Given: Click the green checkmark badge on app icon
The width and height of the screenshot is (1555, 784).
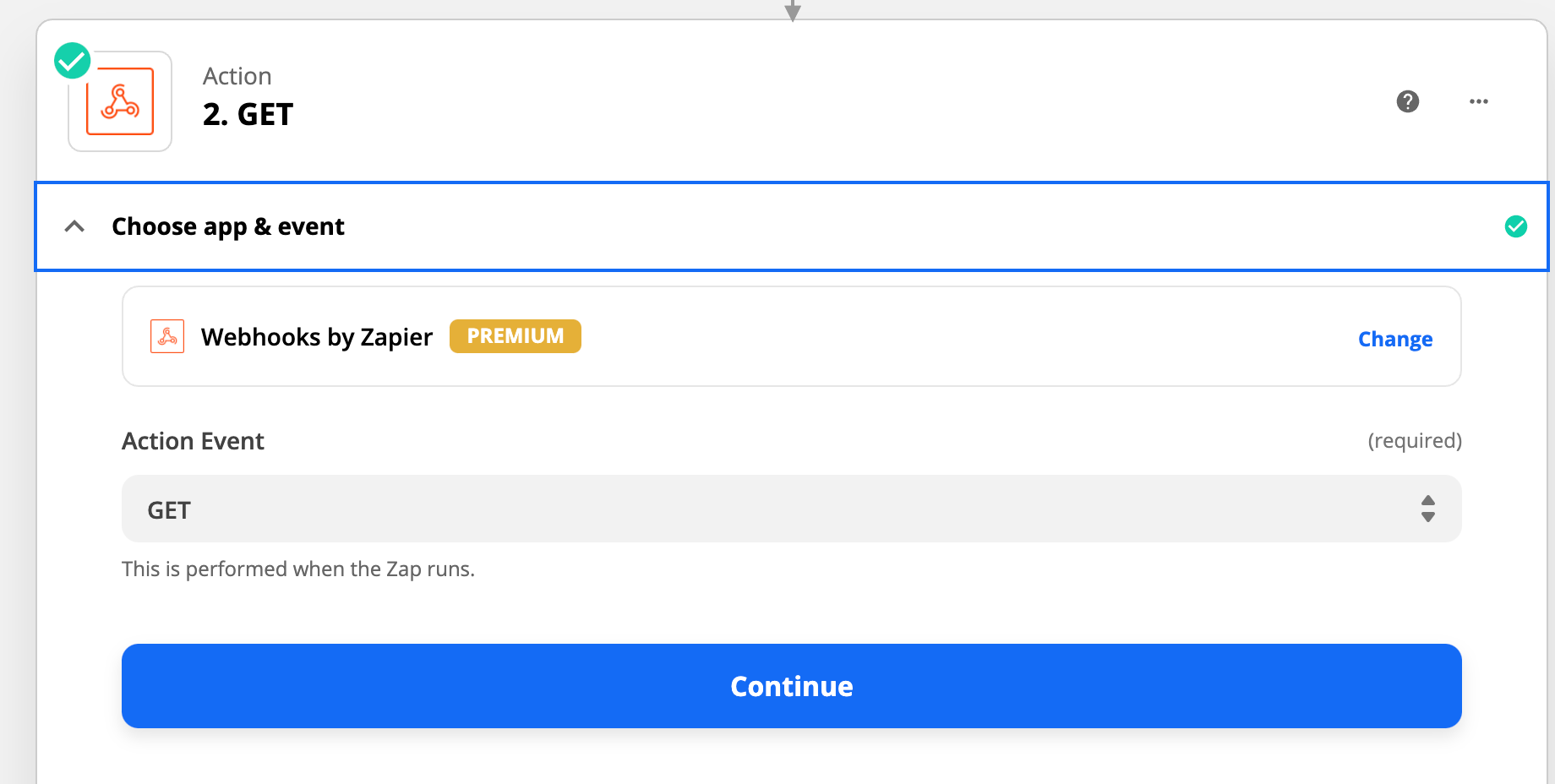Looking at the screenshot, I should click(x=73, y=61).
